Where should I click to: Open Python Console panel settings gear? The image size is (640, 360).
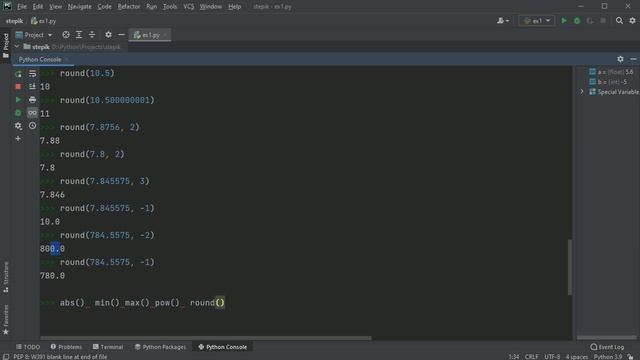tap(620, 59)
